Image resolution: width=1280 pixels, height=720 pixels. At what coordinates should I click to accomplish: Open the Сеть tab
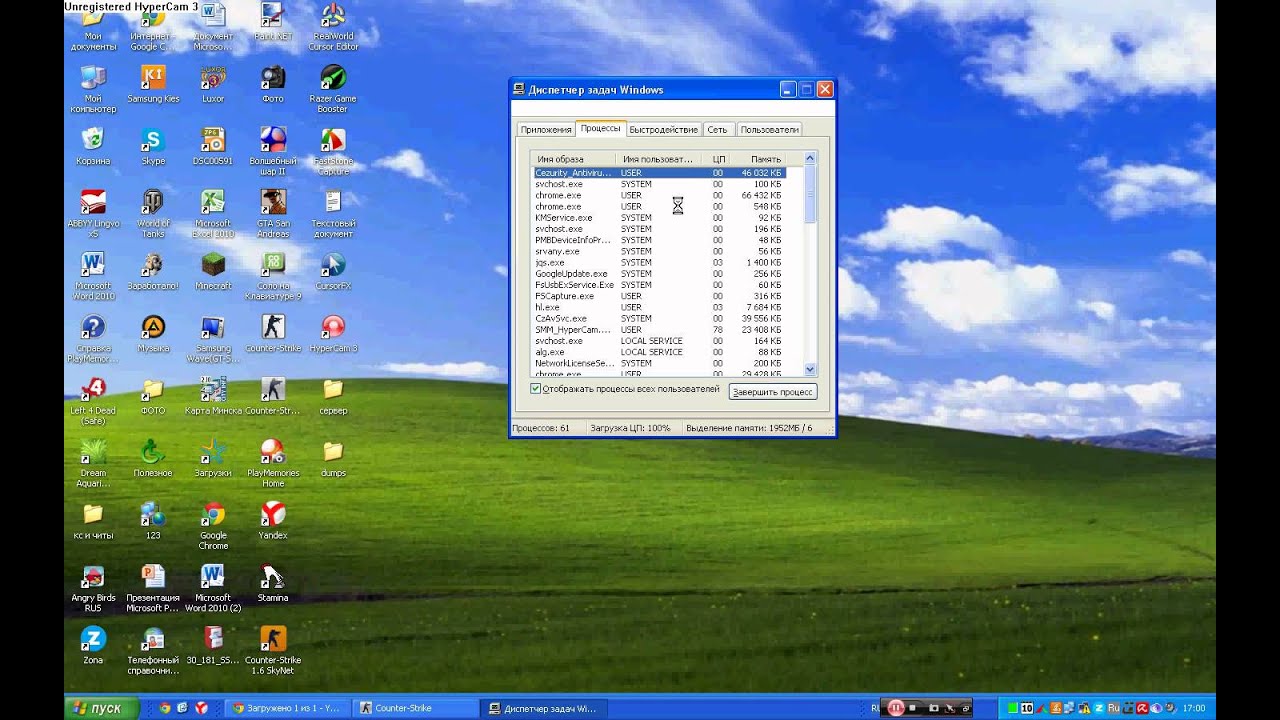(717, 129)
